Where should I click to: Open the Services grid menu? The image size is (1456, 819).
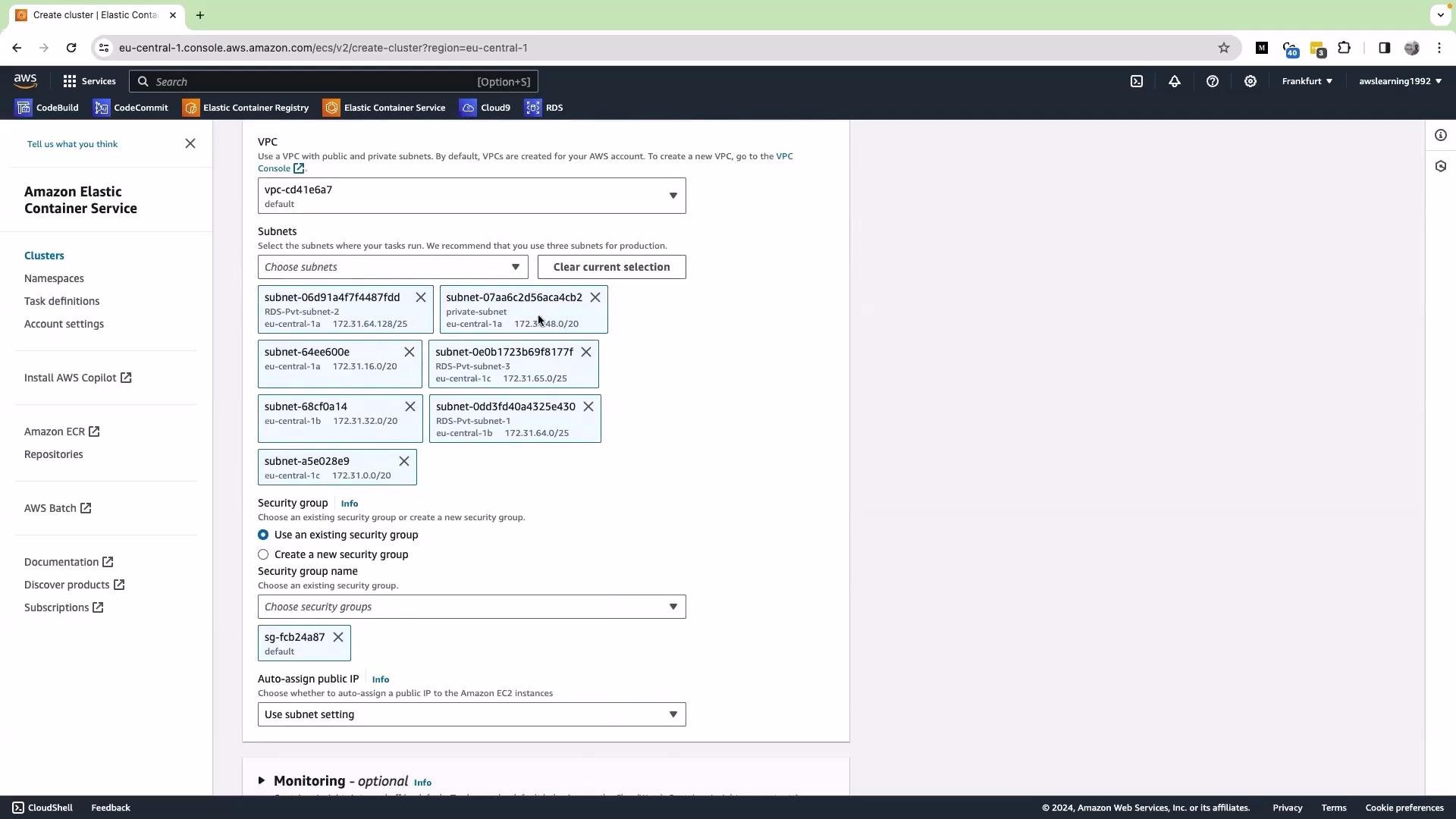pyautogui.click(x=89, y=81)
